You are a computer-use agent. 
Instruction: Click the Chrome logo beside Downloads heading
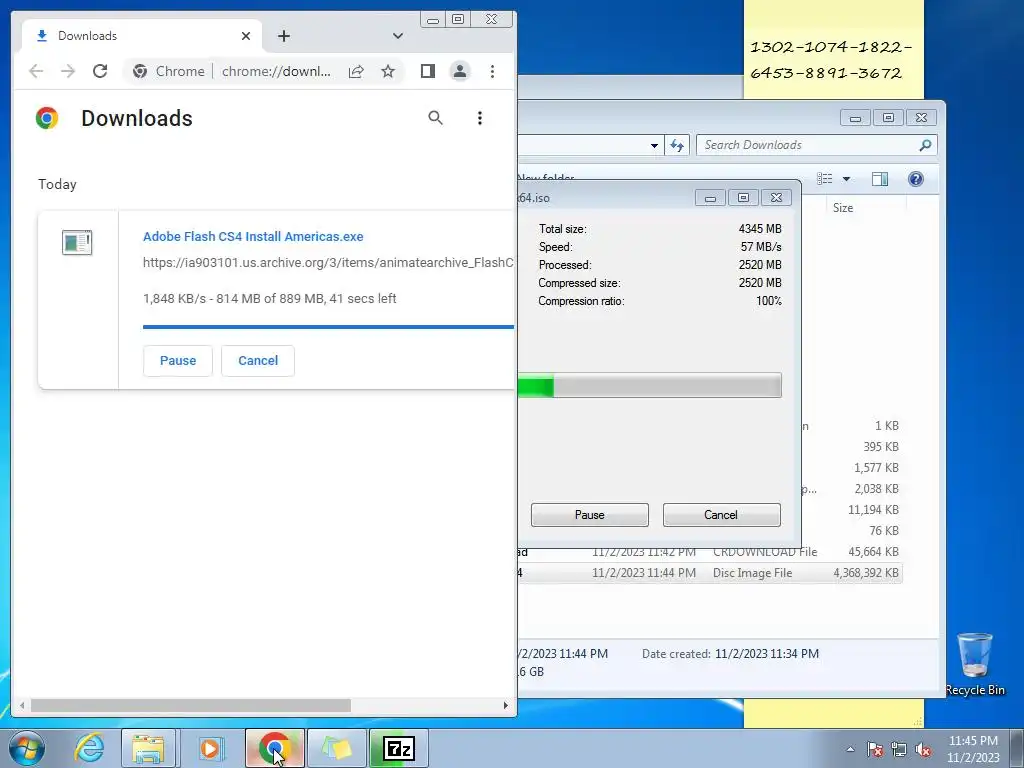(x=47, y=118)
